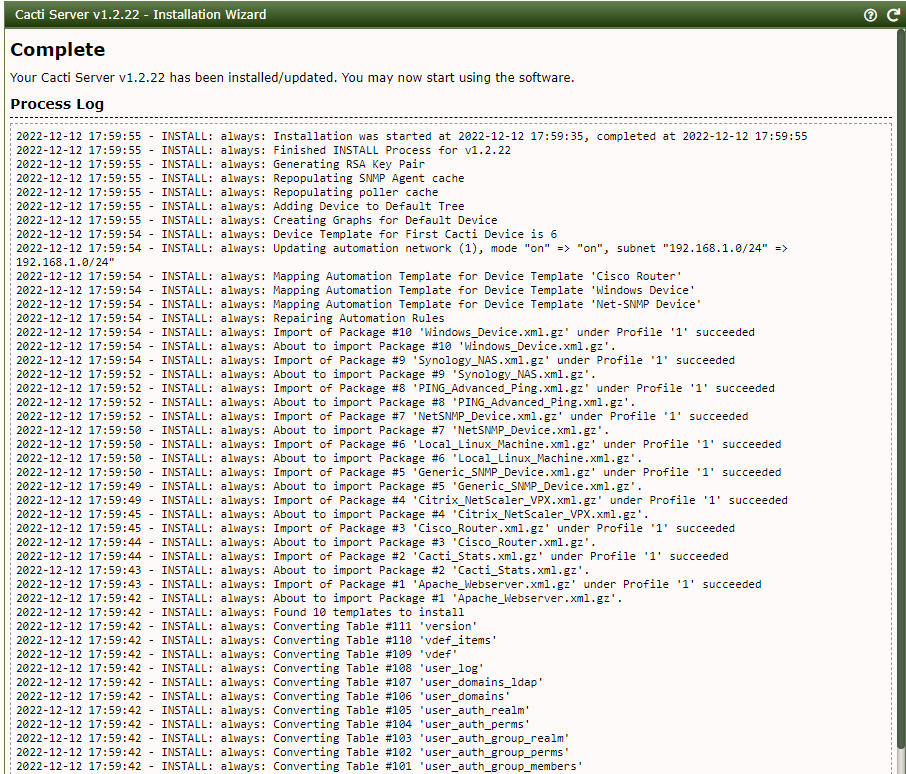The image size is (906, 774).
Task: Click 'Import of Package #6 Local_Linux_Machine.xml.gz' line
Action: coord(399,444)
